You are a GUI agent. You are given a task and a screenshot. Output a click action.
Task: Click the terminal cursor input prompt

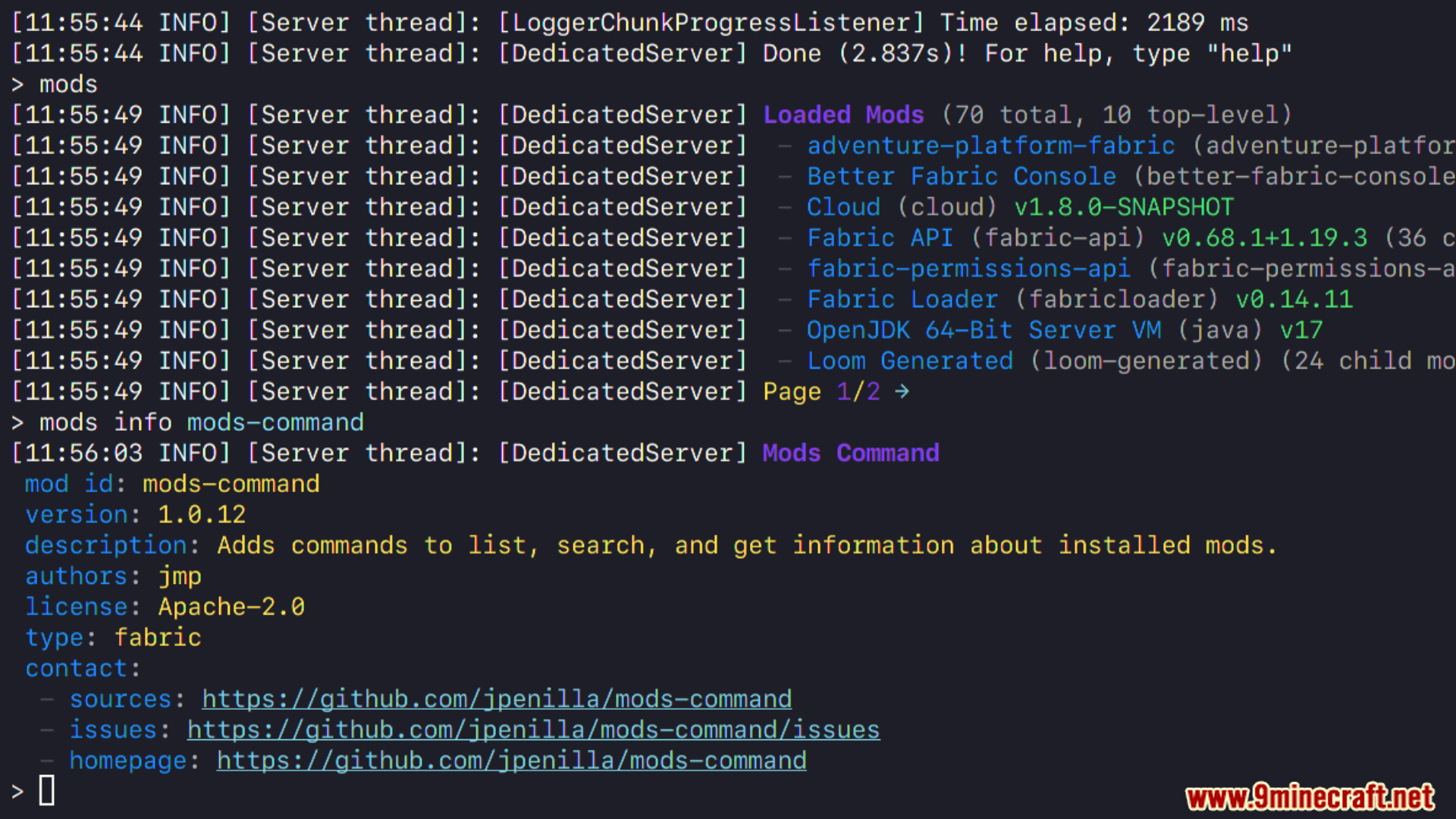point(47,790)
